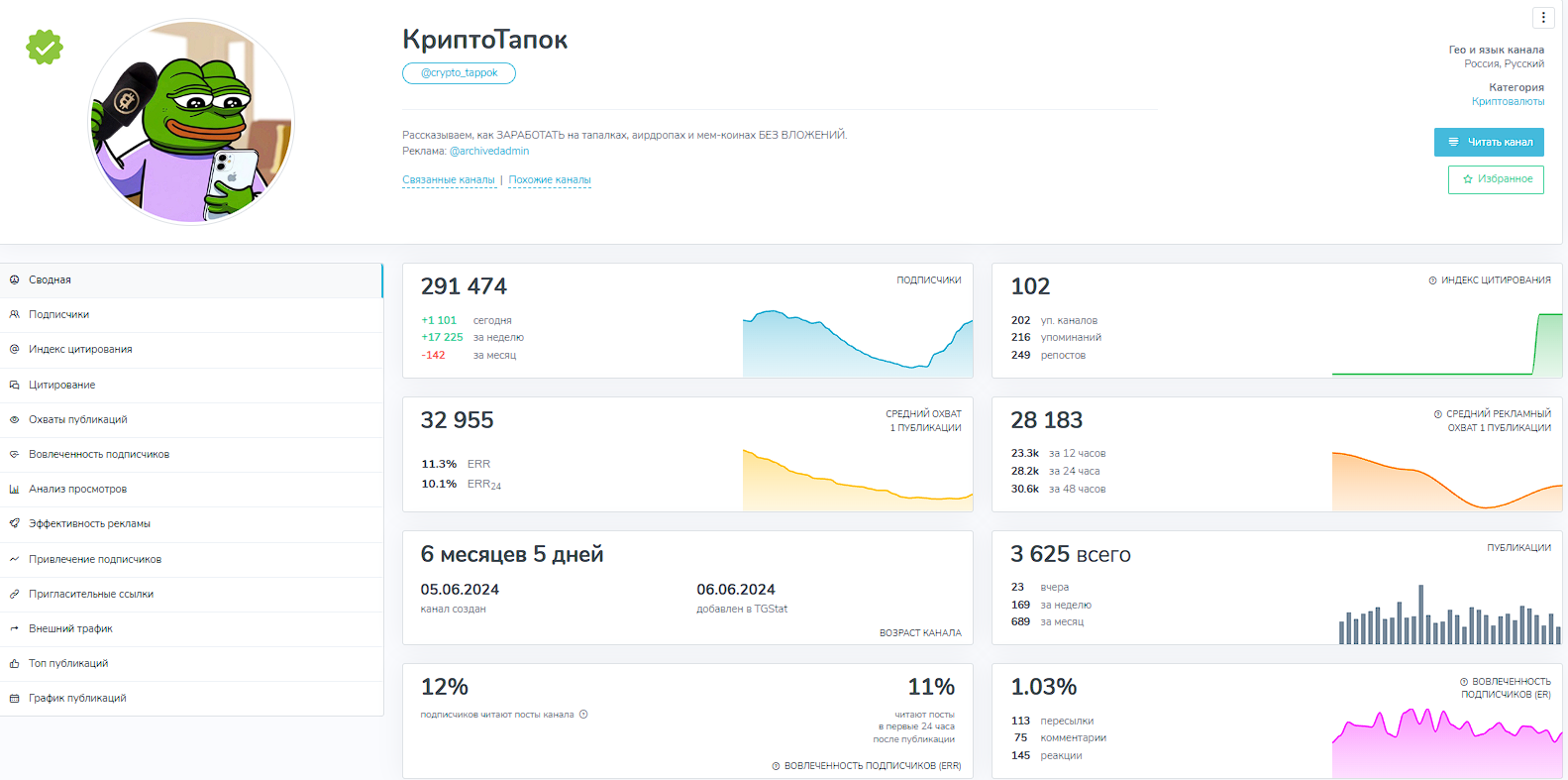This screenshot has height=780, width=1568.
Task: Open the three-dot options menu
Action: pyautogui.click(x=1543, y=17)
